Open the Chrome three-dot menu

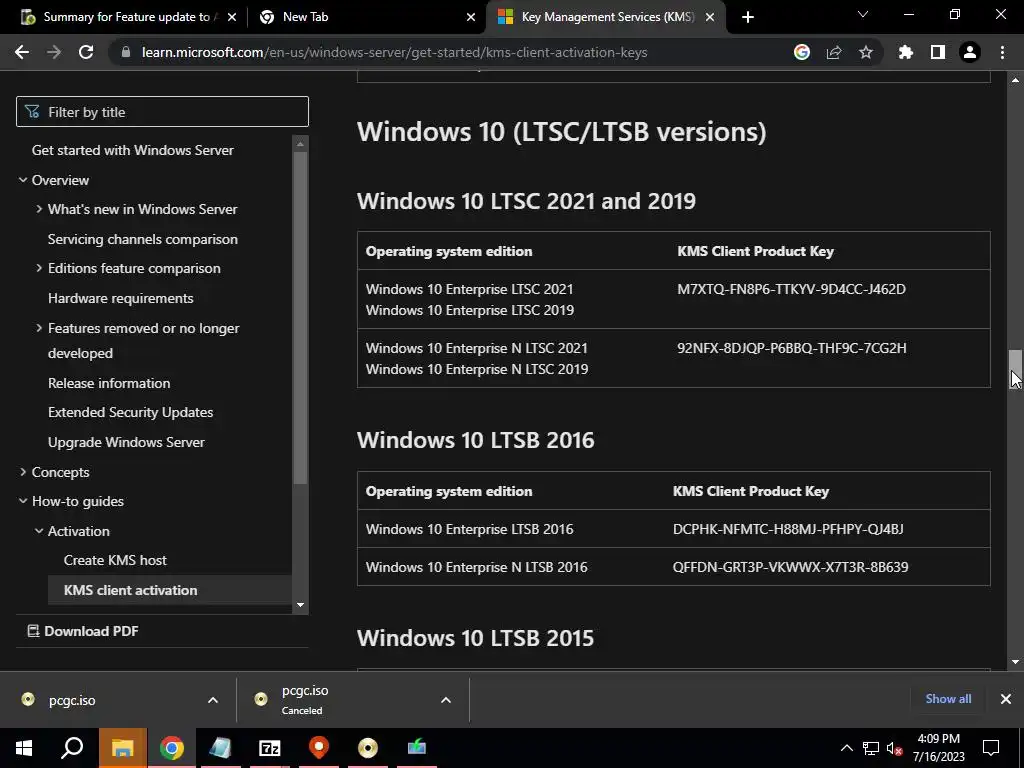pyautogui.click(x=1002, y=52)
